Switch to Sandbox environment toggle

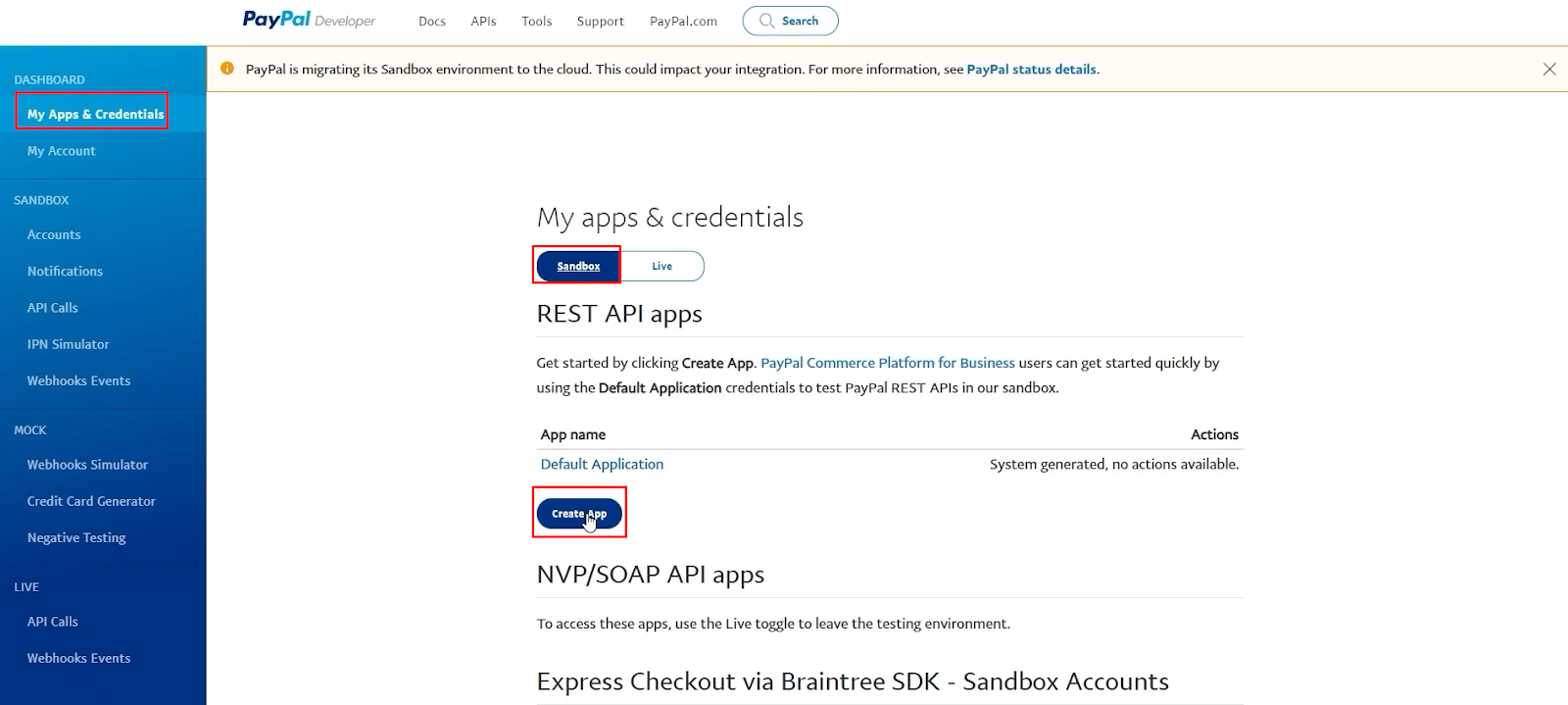click(x=578, y=266)
